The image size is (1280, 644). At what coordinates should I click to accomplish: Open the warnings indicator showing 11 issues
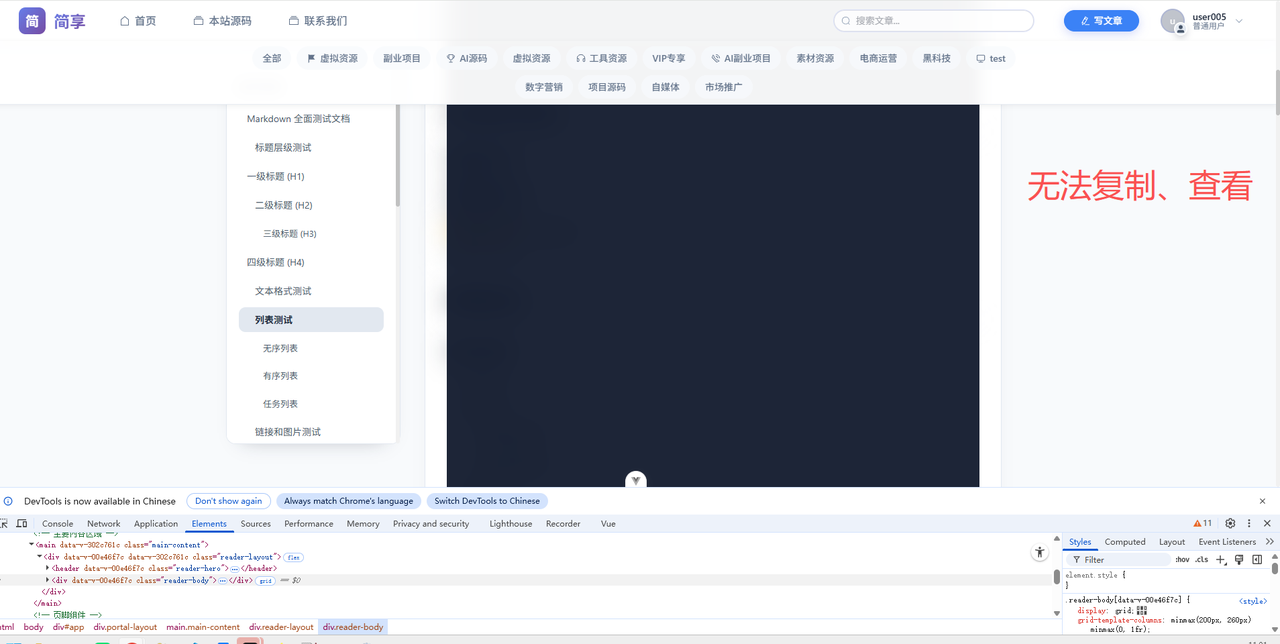click(x=1203, y=523)
